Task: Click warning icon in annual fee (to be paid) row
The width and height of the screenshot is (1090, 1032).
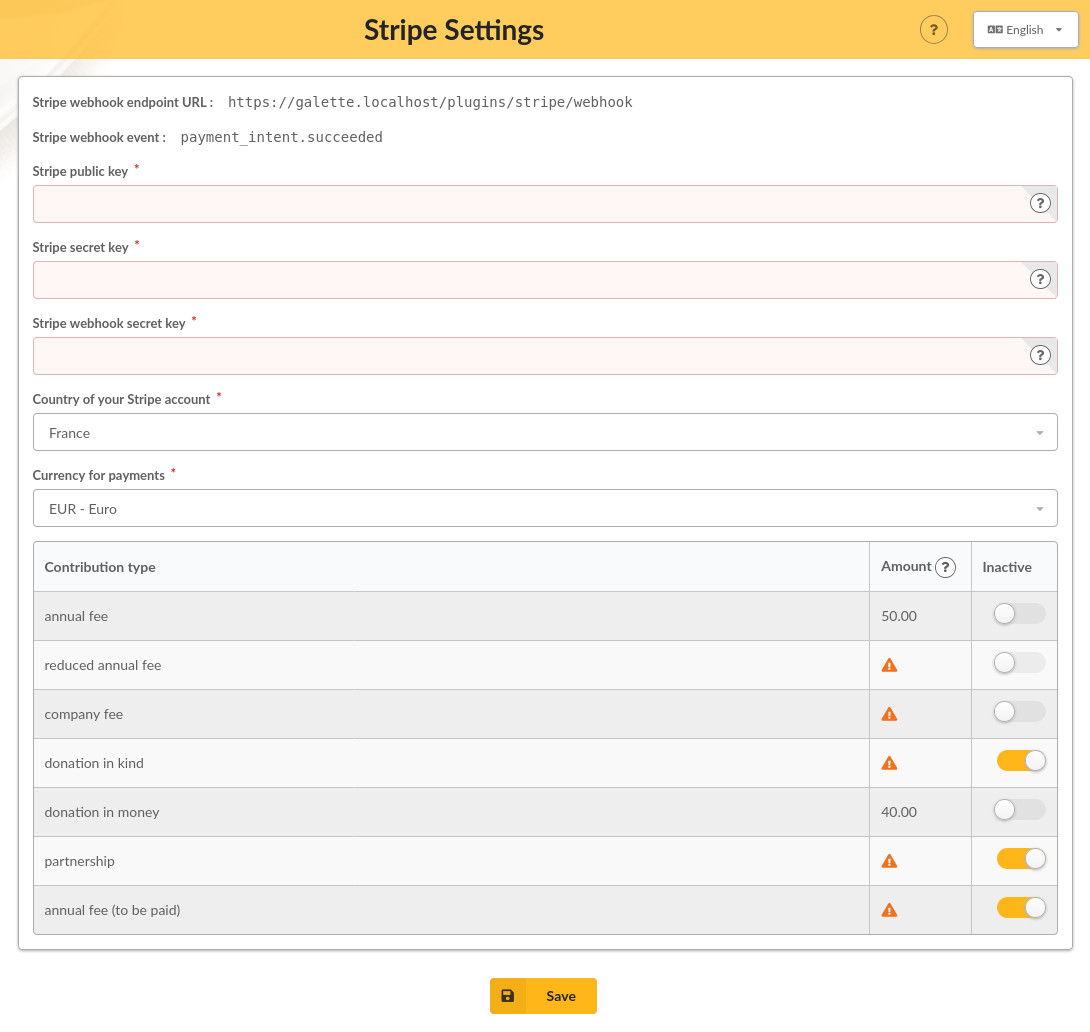Action: tap(889, 910)
